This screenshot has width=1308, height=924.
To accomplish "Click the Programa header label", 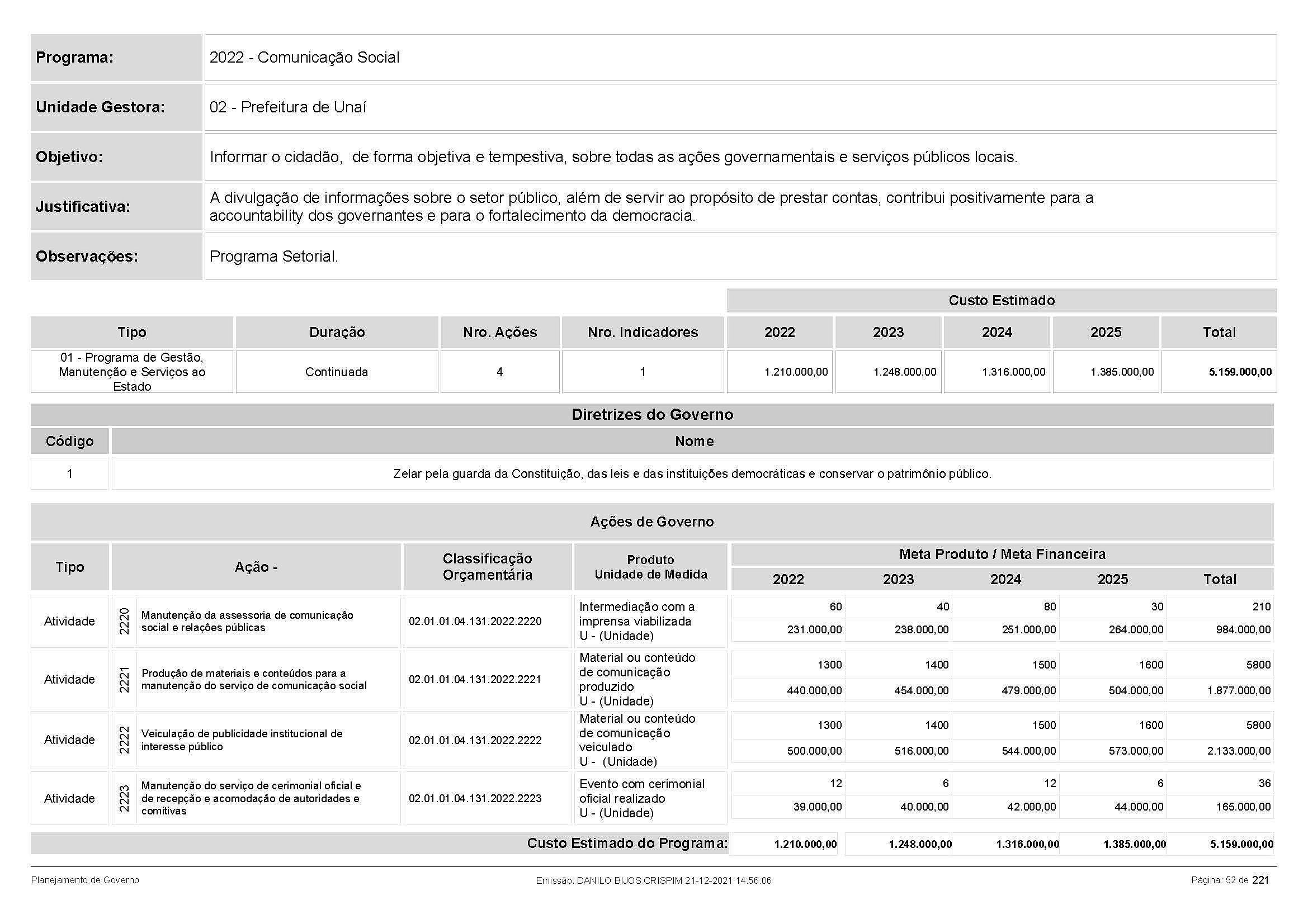I will coord(74,58).
